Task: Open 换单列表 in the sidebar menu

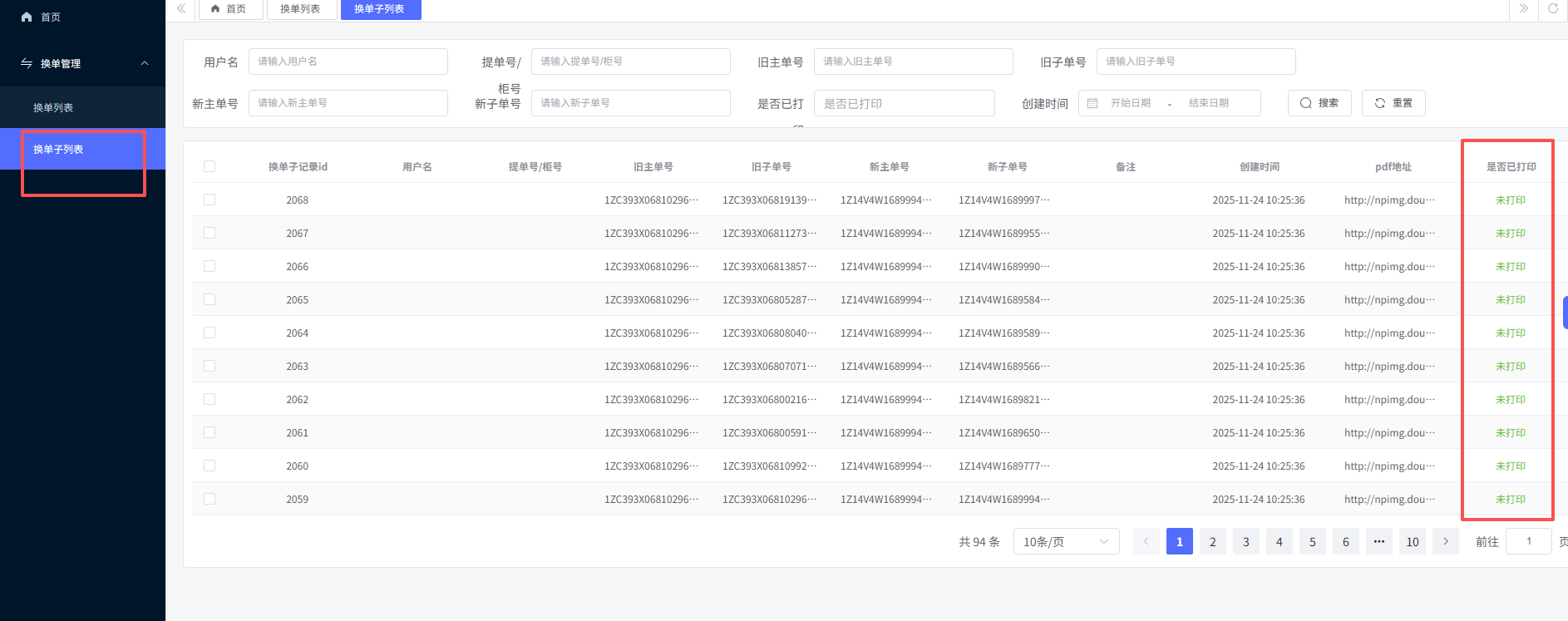Action: 53,107
